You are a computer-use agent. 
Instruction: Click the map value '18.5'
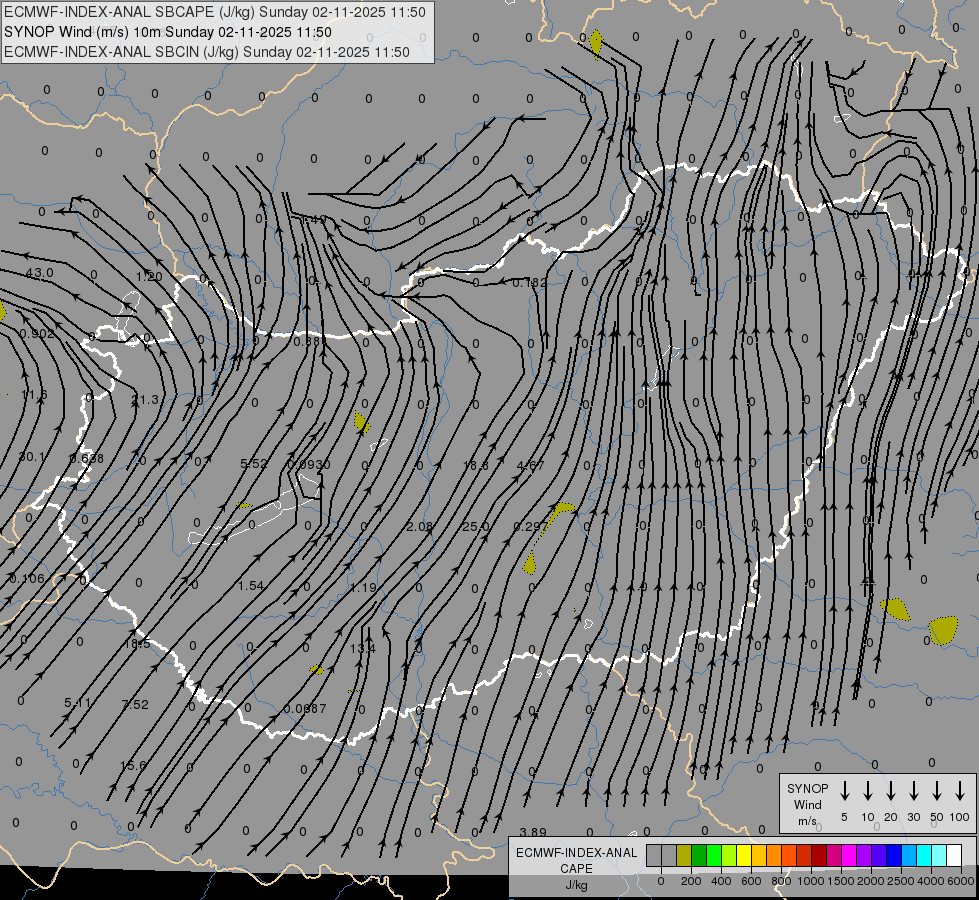[137, 644]
